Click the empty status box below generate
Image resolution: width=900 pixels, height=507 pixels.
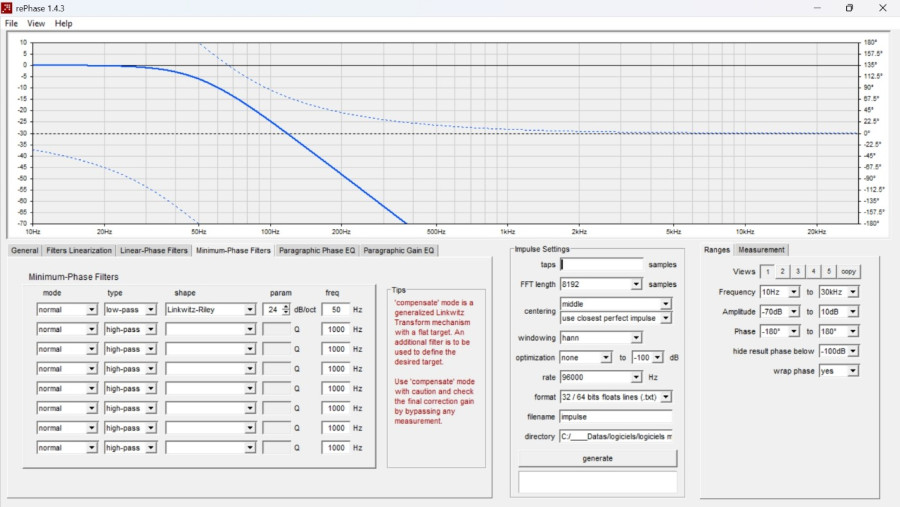point(598,482)
